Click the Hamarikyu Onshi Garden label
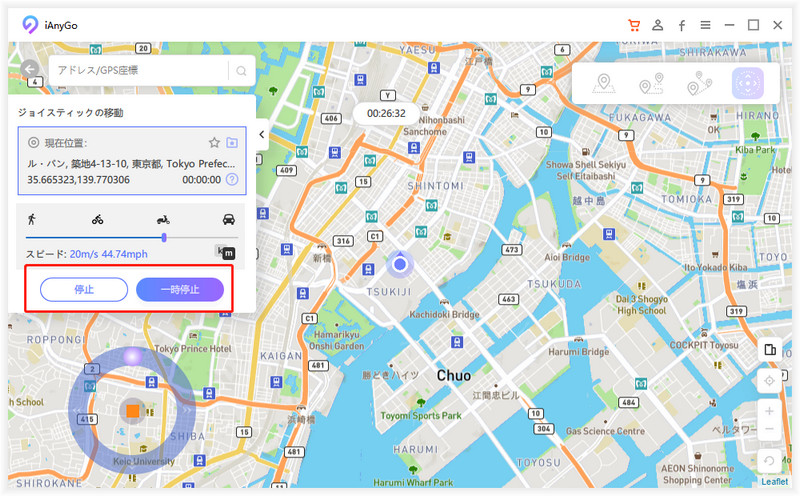The image size is (800, 496). (x=336, y=340)
